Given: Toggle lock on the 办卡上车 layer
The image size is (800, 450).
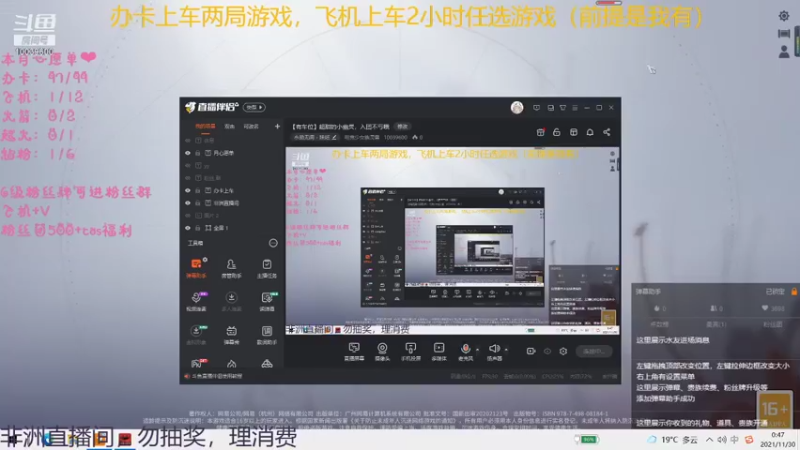Looking at the screenshot, I should pyautogui.click(x=197, y=190).
